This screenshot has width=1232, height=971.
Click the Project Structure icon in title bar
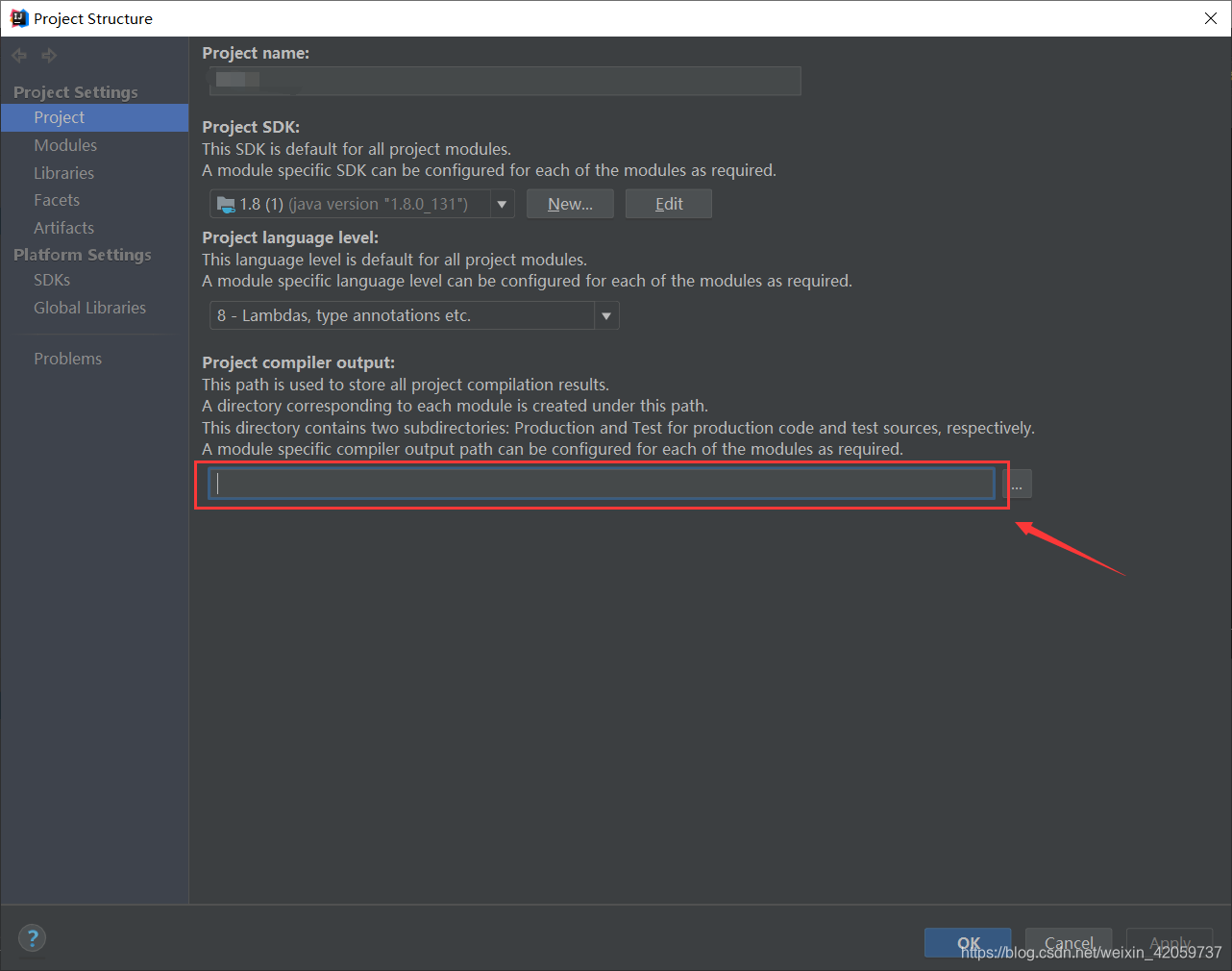pyautogui.click(x=19, y=17)
